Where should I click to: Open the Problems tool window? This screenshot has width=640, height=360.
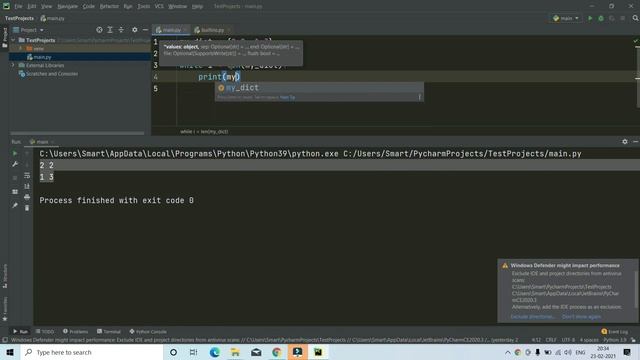tap(76, 331)
